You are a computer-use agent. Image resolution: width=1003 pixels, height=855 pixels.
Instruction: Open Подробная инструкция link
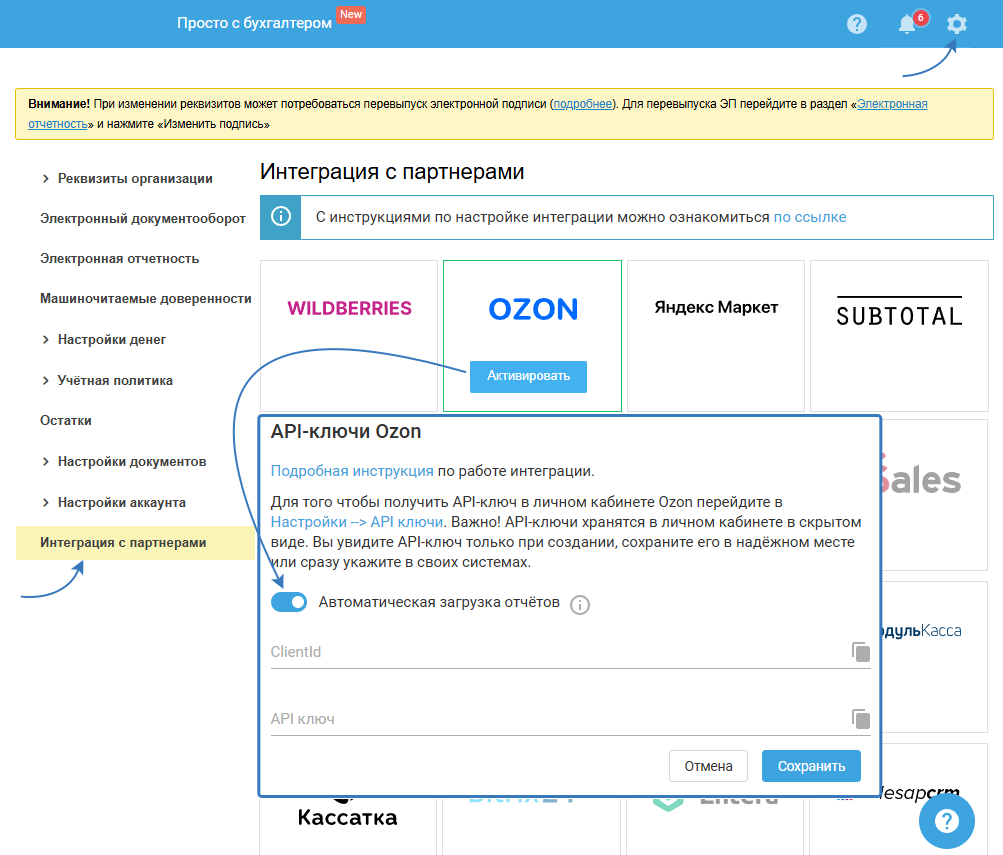pyautogui.click(x=352, y=471)
